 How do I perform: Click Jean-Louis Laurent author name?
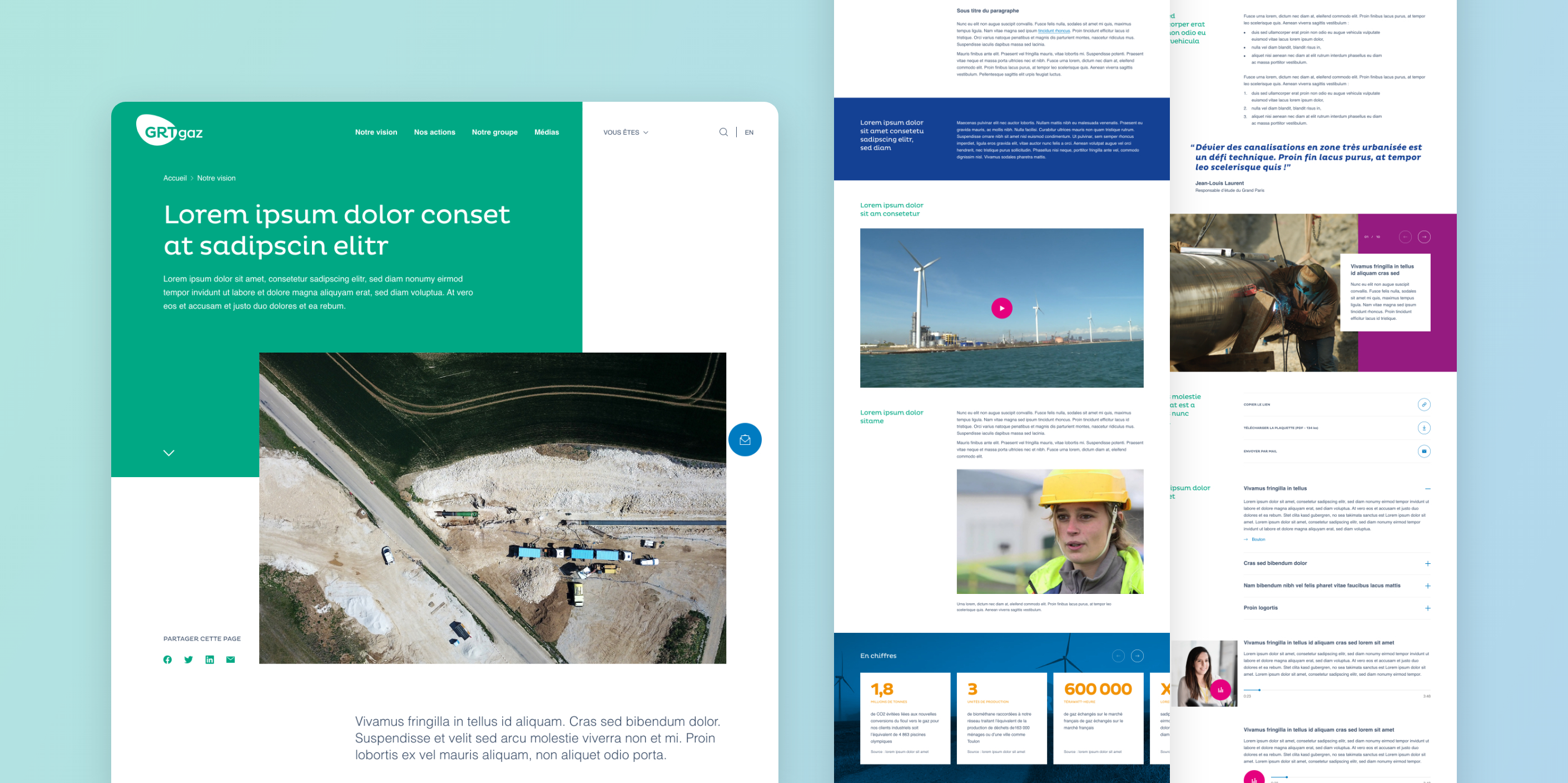1219,182
